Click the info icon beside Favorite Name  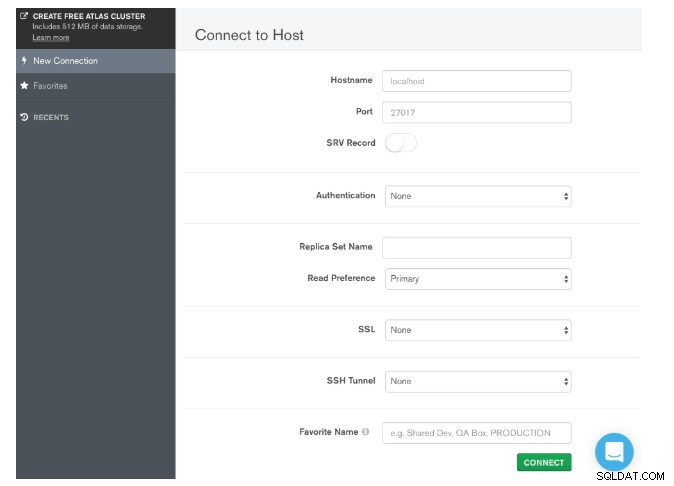(365, 431)
